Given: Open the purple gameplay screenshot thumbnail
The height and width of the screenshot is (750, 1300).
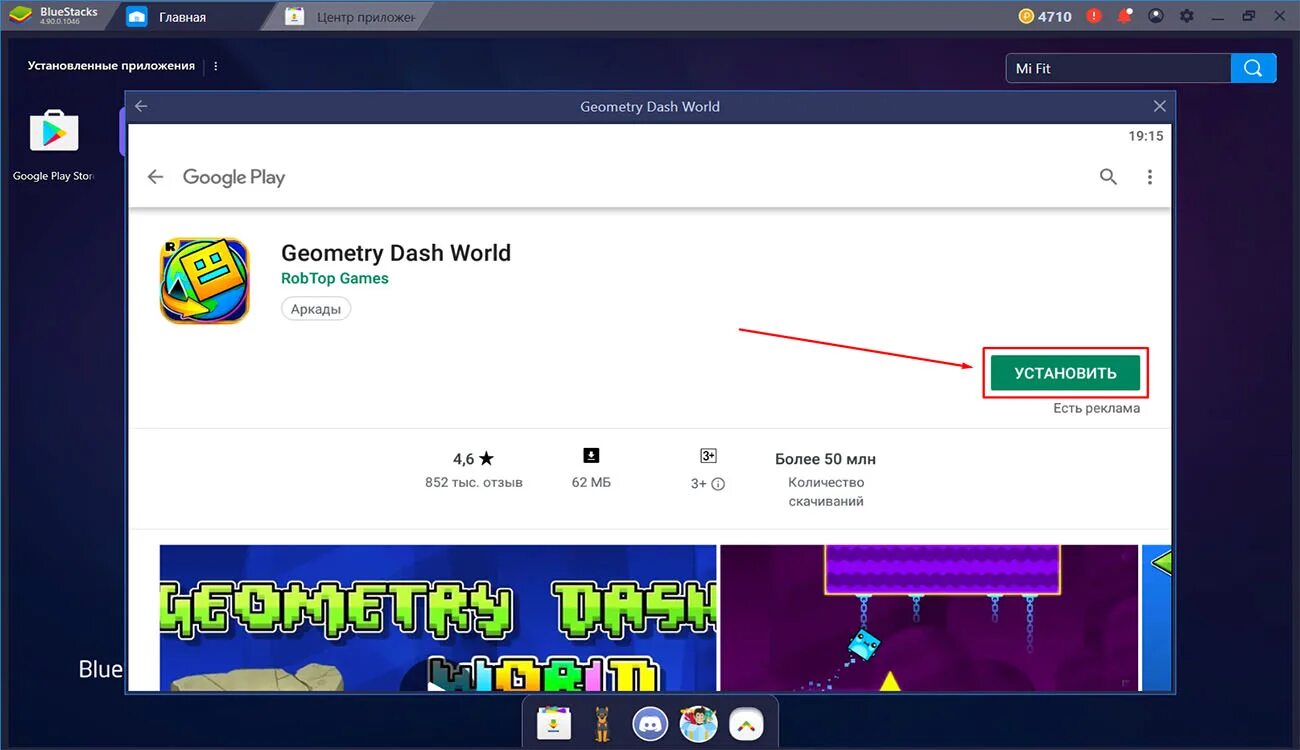Looking at the screenshot, I should click(929, 618).
